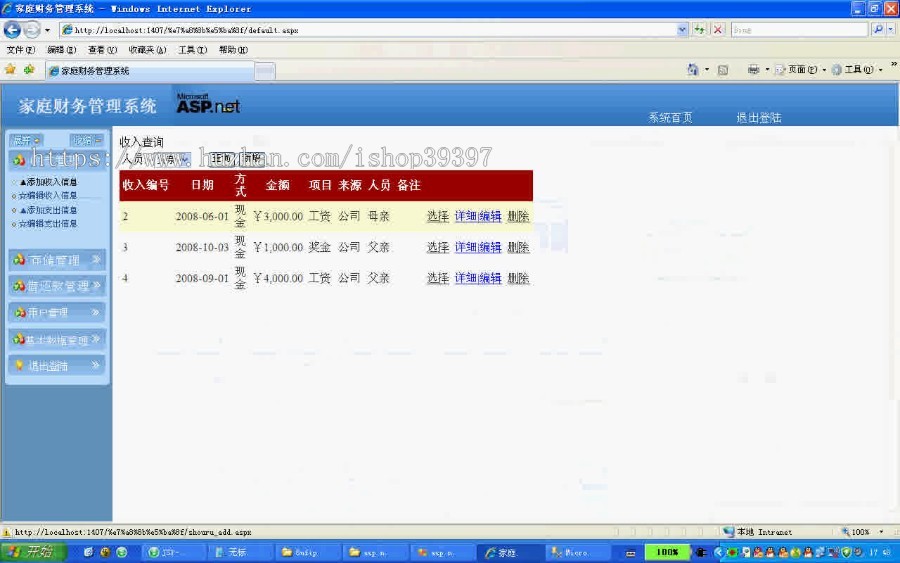Expand the 基本数据管理 sidebar section

[57, 339]
